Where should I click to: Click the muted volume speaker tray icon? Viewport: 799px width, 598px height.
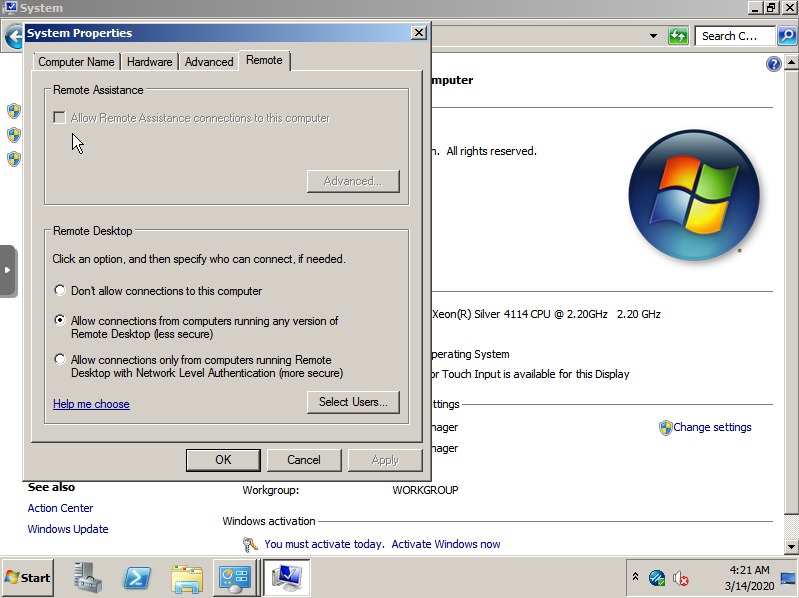click(x=680, y=578)
